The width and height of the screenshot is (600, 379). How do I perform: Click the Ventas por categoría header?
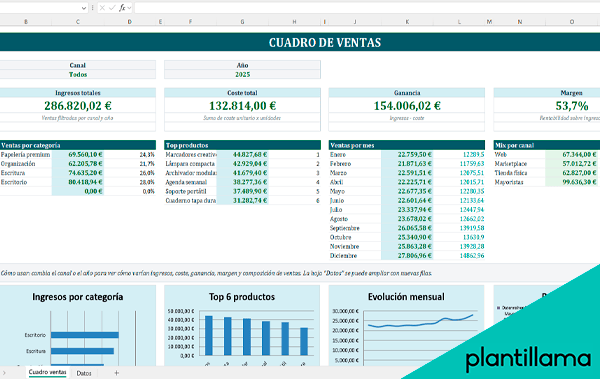click(x=78, y=145)
